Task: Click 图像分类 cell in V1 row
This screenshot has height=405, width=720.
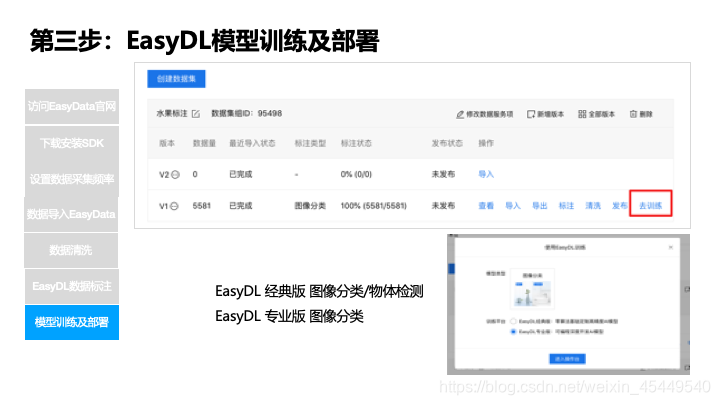Action: (310, 206)
